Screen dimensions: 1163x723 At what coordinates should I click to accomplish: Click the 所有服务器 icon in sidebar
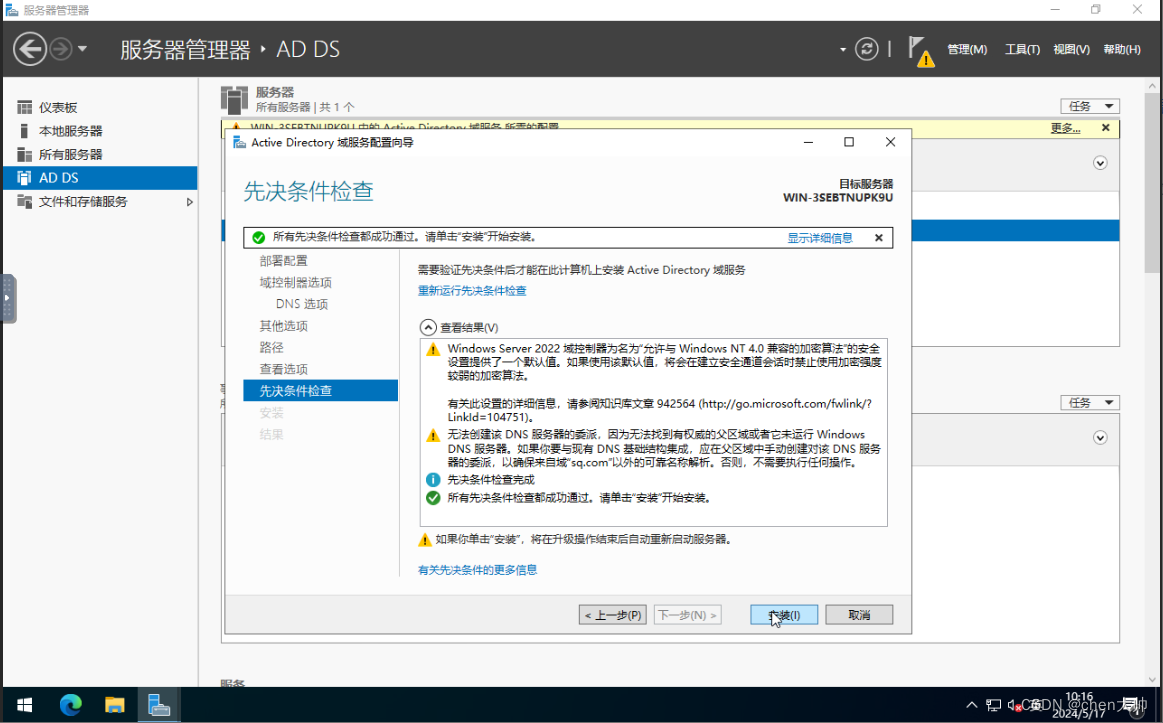24,155
